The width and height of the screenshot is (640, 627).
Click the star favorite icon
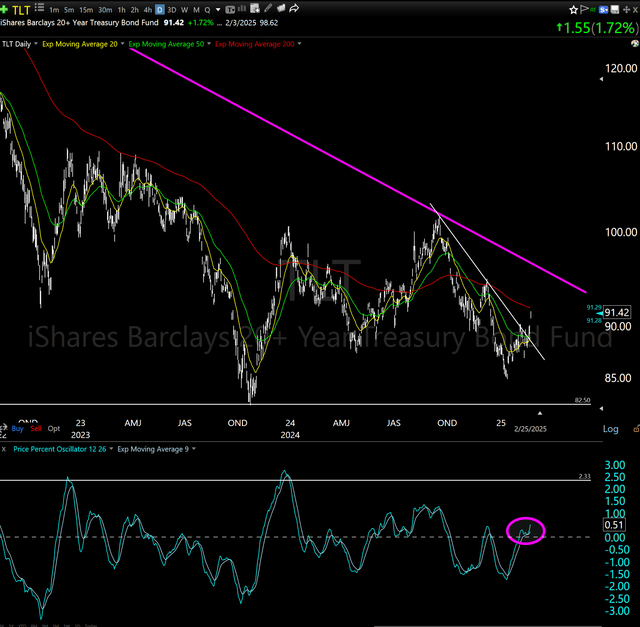[573, 9]
